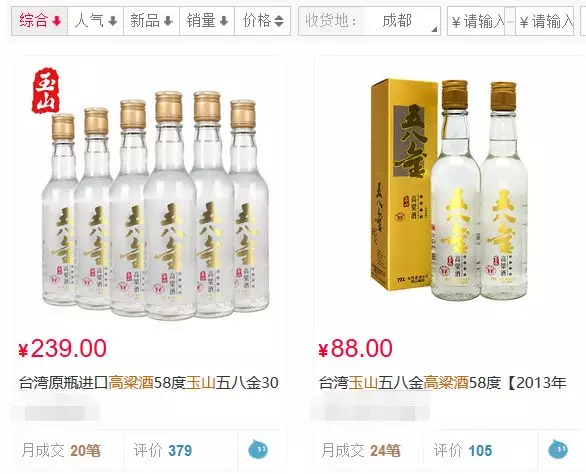Click the minimum price input field
The height and width of the screenshot is (474, 586).
pos(476,21)
